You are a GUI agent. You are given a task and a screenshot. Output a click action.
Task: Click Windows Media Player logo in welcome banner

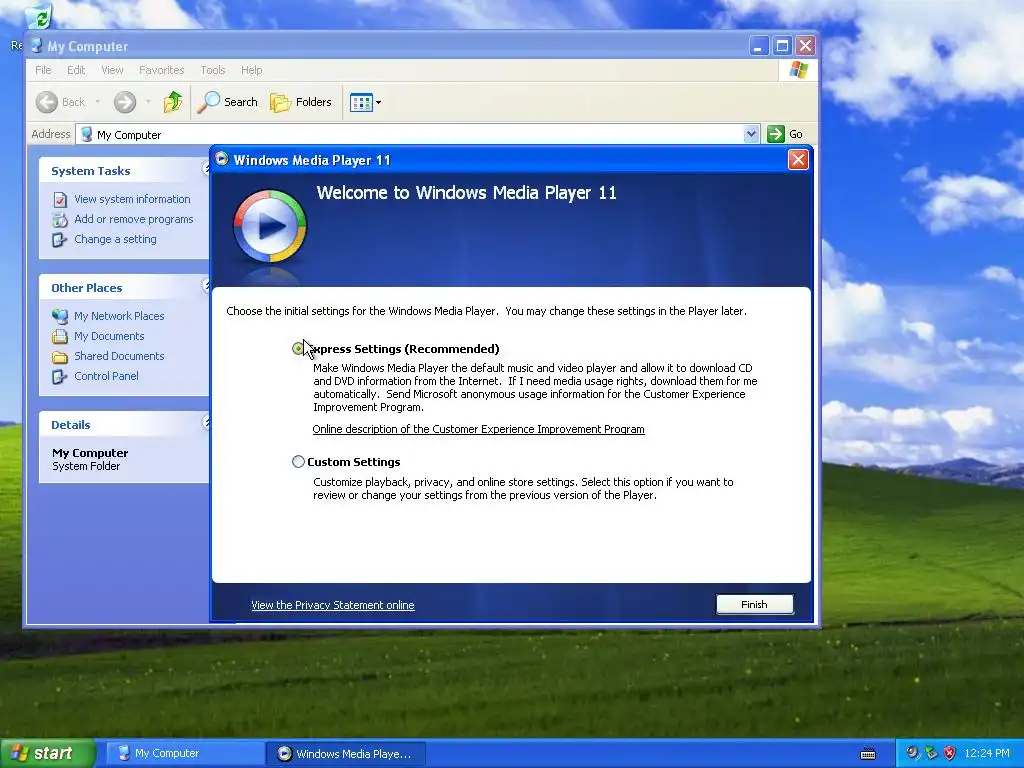269,227
